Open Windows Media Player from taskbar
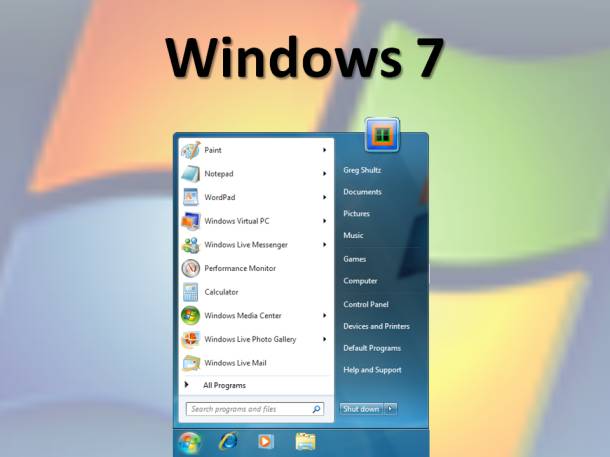610x457 pixels. (266, 441)
